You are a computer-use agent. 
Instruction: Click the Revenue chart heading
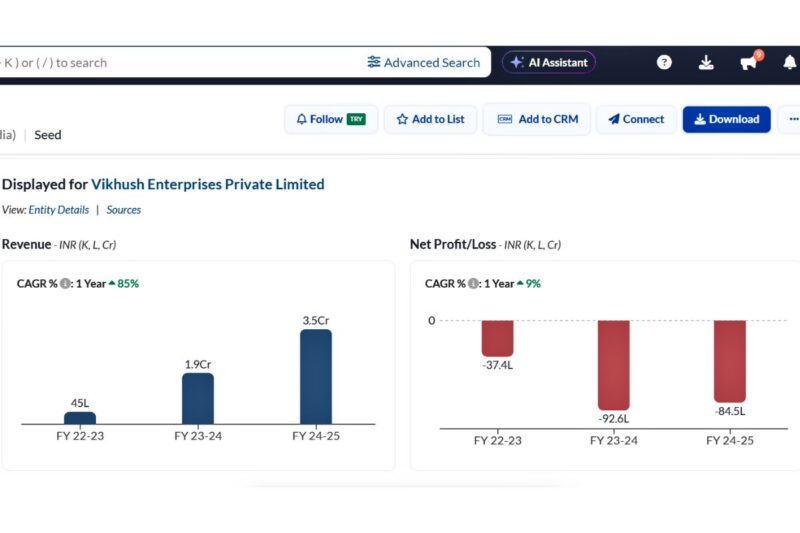(x=27, y=244)
